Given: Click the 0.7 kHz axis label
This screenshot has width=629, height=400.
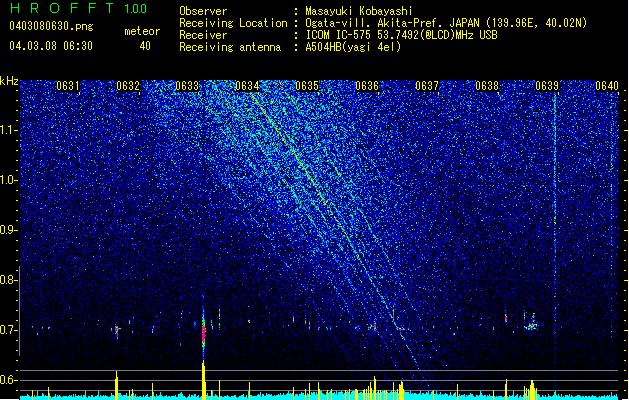Looking at the screenshot, I should tap(8, 330).
